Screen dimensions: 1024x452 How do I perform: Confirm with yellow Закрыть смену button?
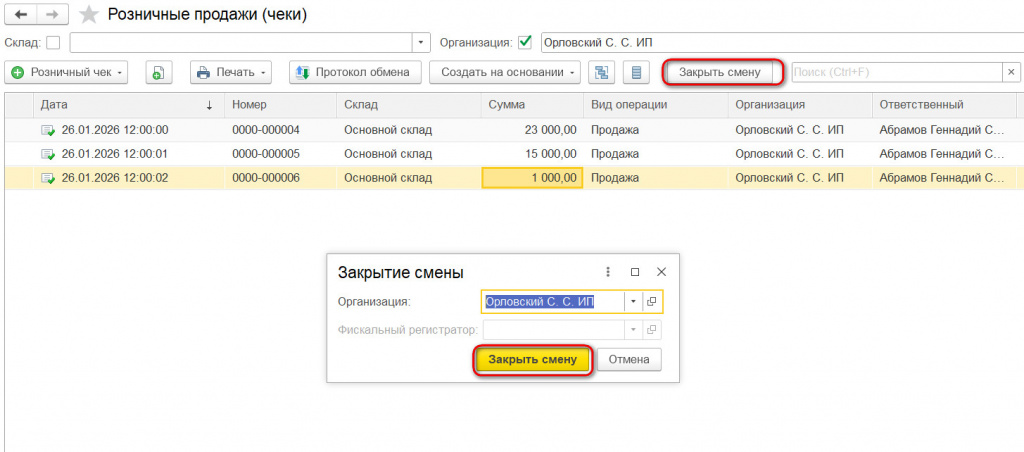tap(532, 360)
